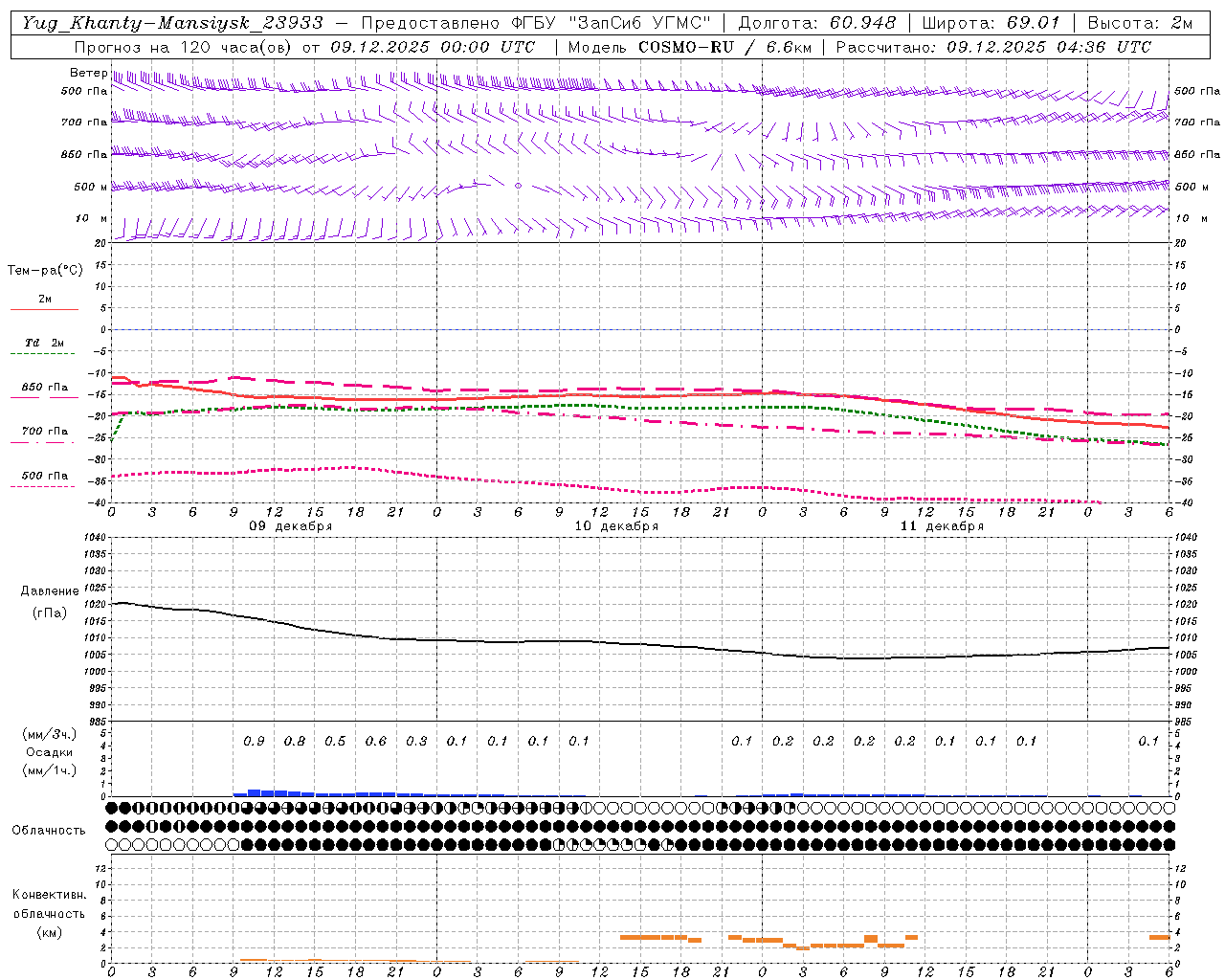Viewport: 1225px width, 980px height.
Task: Click the Ветер panel label
Action: point(88,73)
